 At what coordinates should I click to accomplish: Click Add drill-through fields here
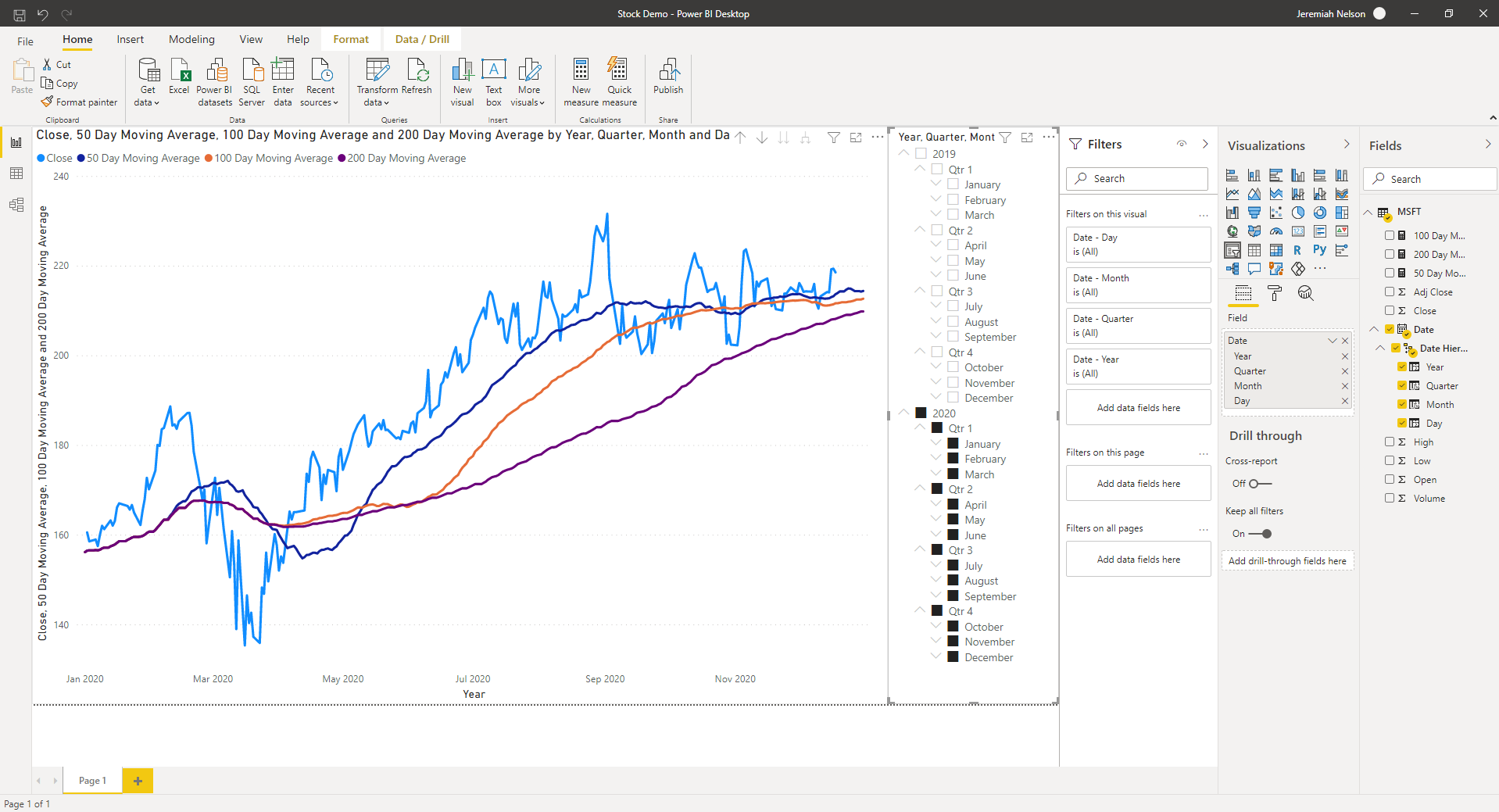(1287, 561)
